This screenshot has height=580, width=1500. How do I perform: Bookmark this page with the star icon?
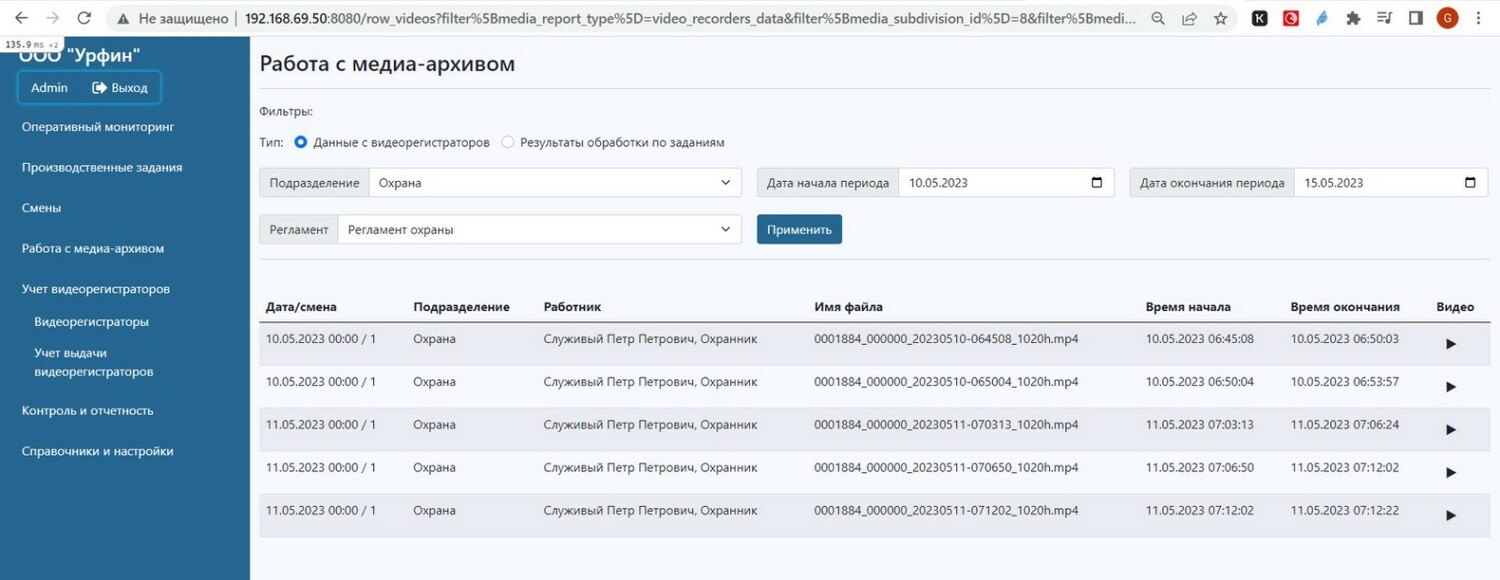1220,18
